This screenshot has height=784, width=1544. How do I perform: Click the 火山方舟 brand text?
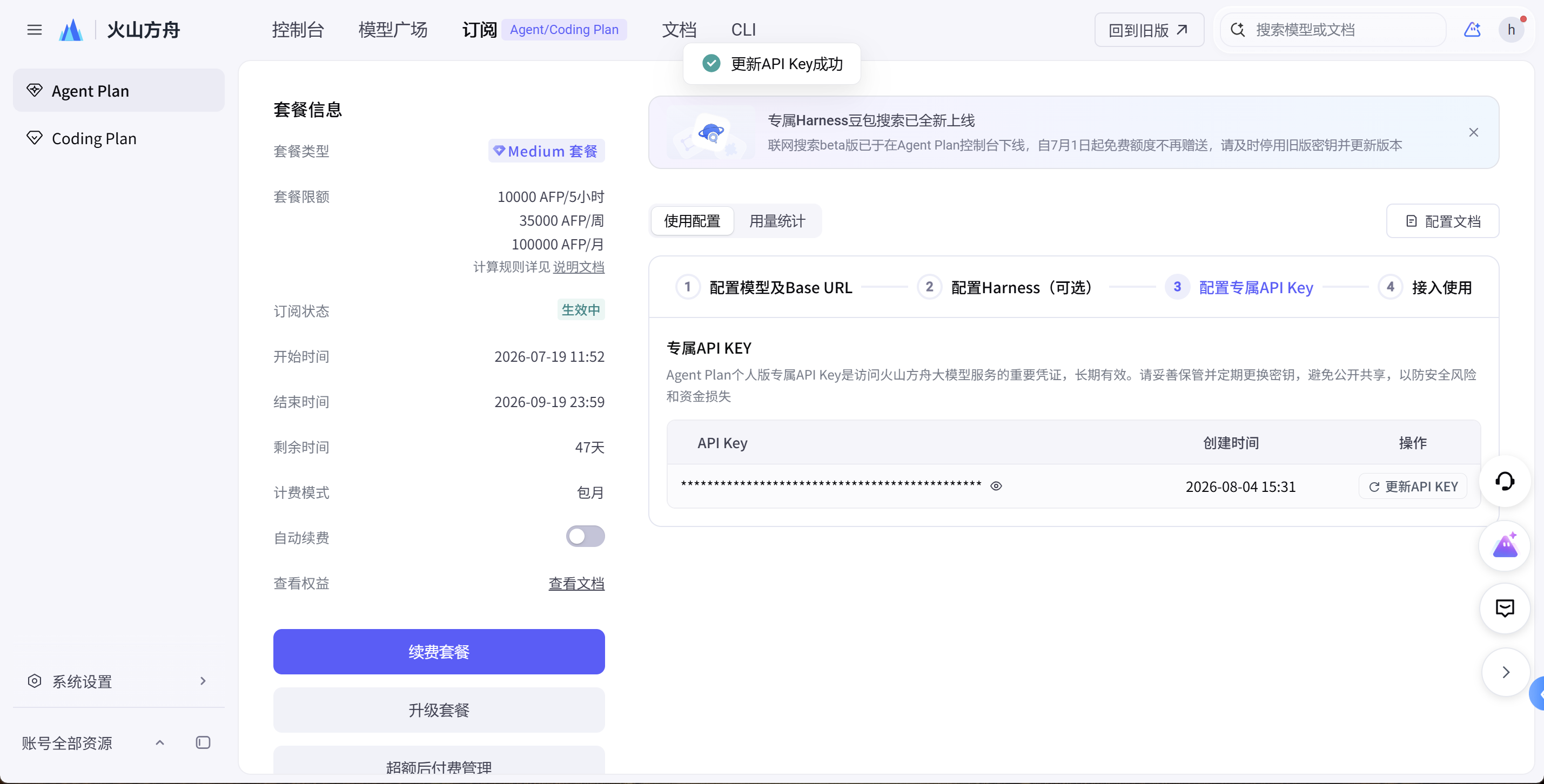point(143,29)
